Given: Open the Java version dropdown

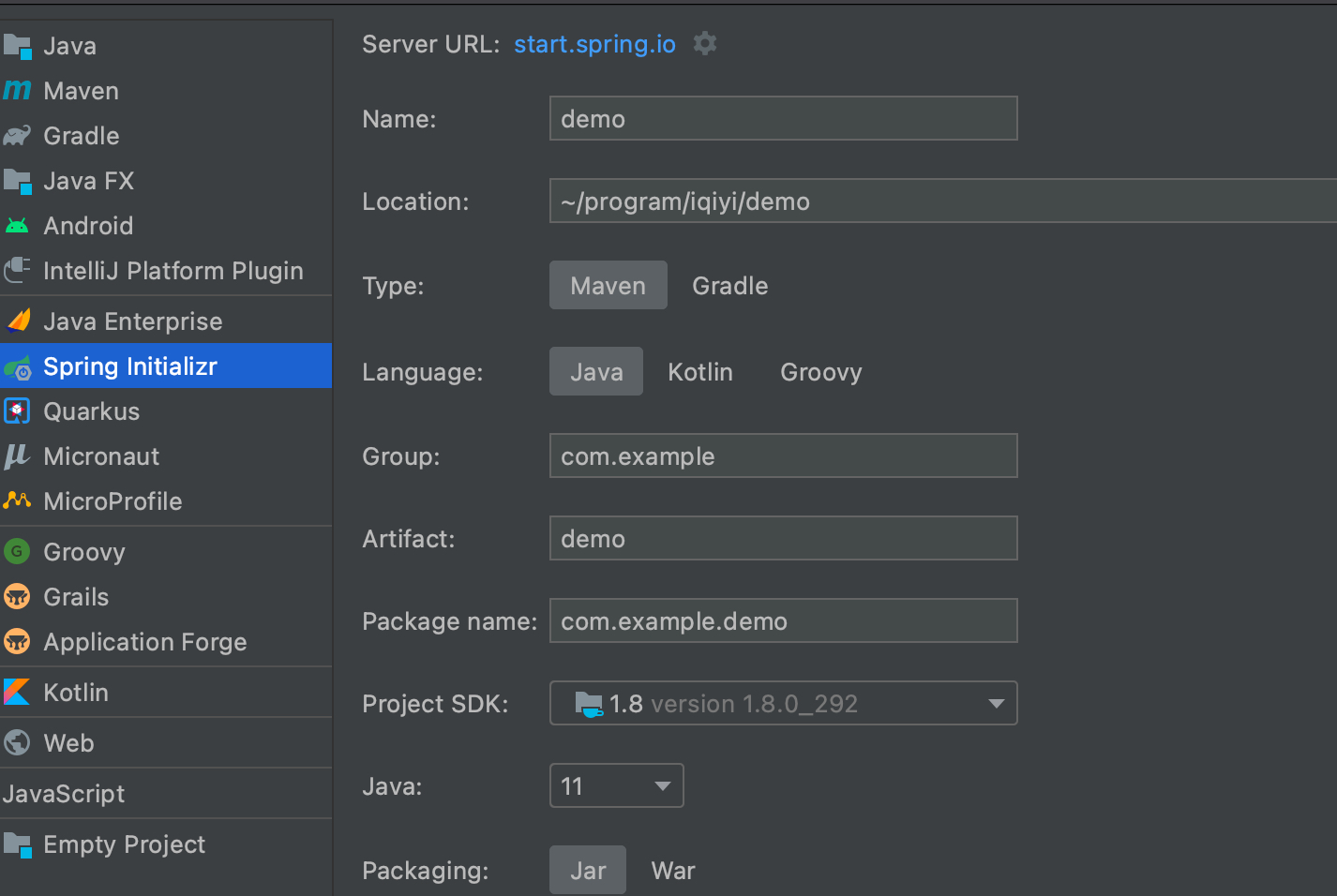Looking at the screenshot, I should (x=616, y=785).
